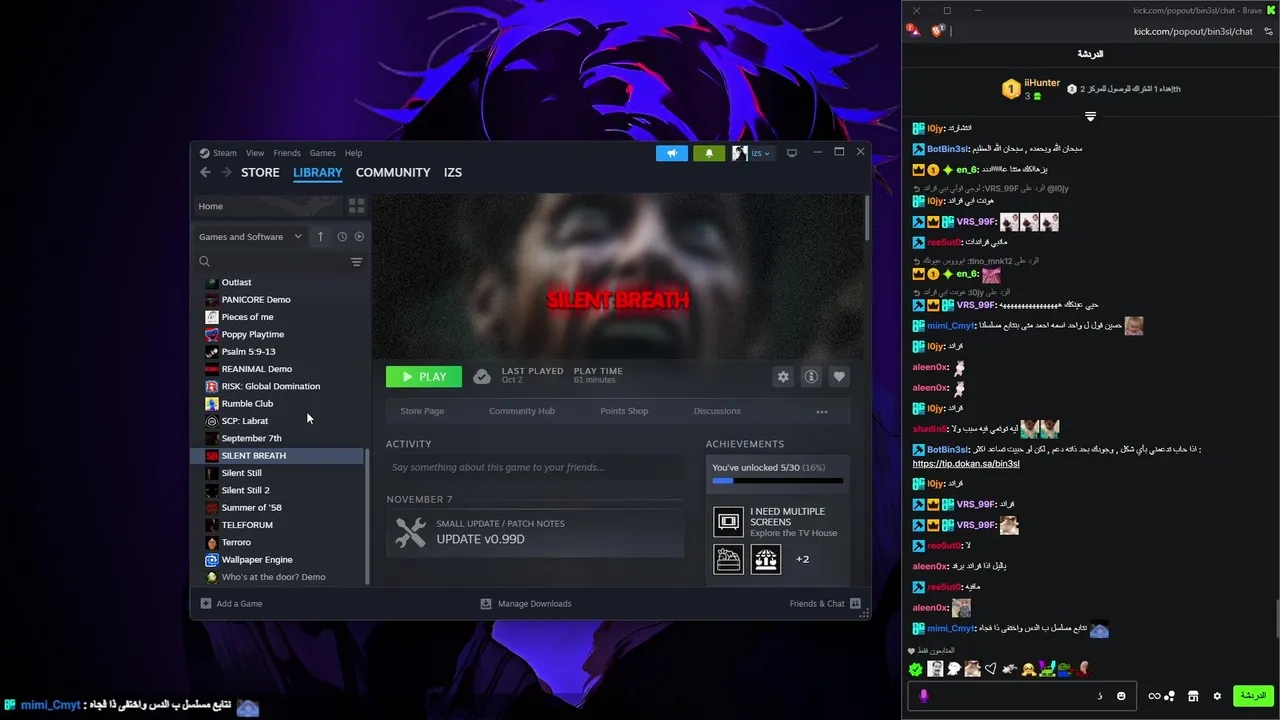This screenshot has height=720, width=1280.
Task: Open the Friends menu
Action: tap(287, 153)
